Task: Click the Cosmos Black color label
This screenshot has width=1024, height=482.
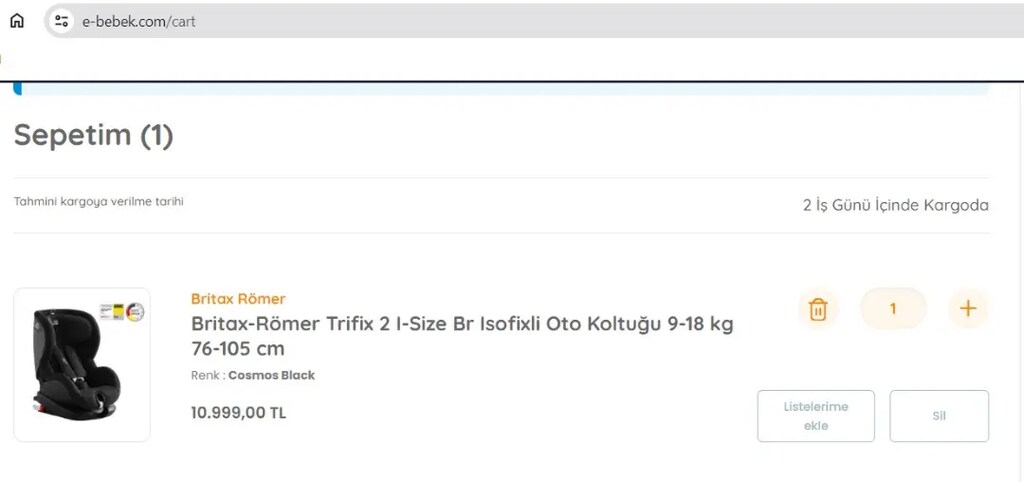Action: pyautogui.click(x=272, y=376)
